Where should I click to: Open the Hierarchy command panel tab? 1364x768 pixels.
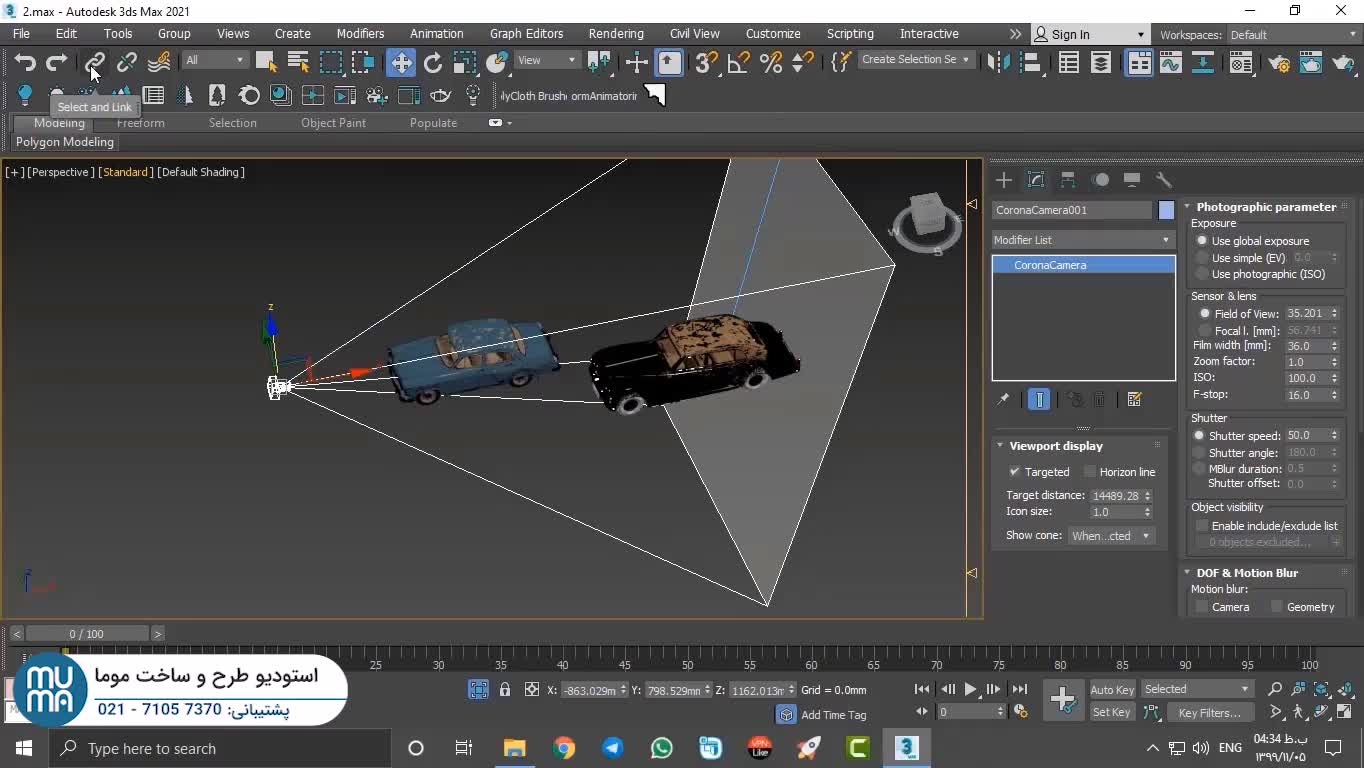click(x=1068, y=180)
